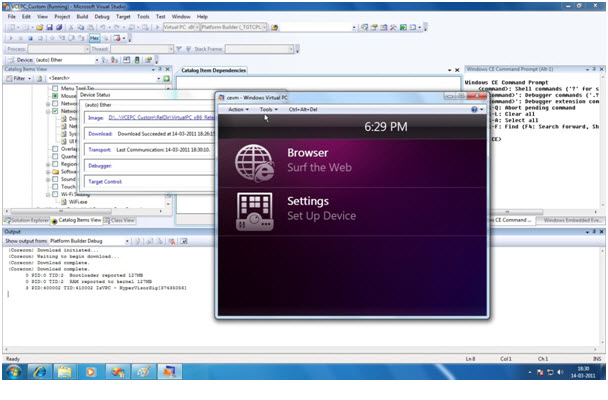Save file with the floppy disk icon
This screenshot has height=400, width=608.
pyautogui.click(x=50, y=28)
